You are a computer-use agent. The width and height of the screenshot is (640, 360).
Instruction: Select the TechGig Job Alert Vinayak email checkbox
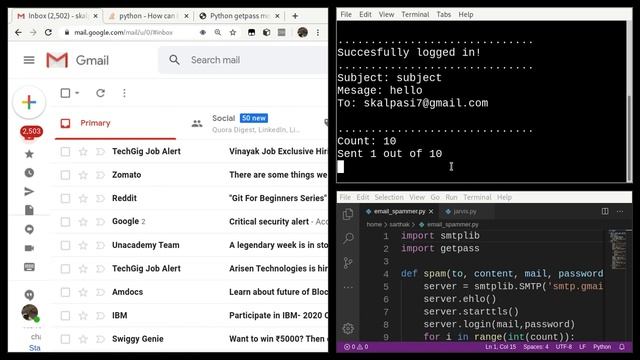pyautogui.click(x=65, y=152)
